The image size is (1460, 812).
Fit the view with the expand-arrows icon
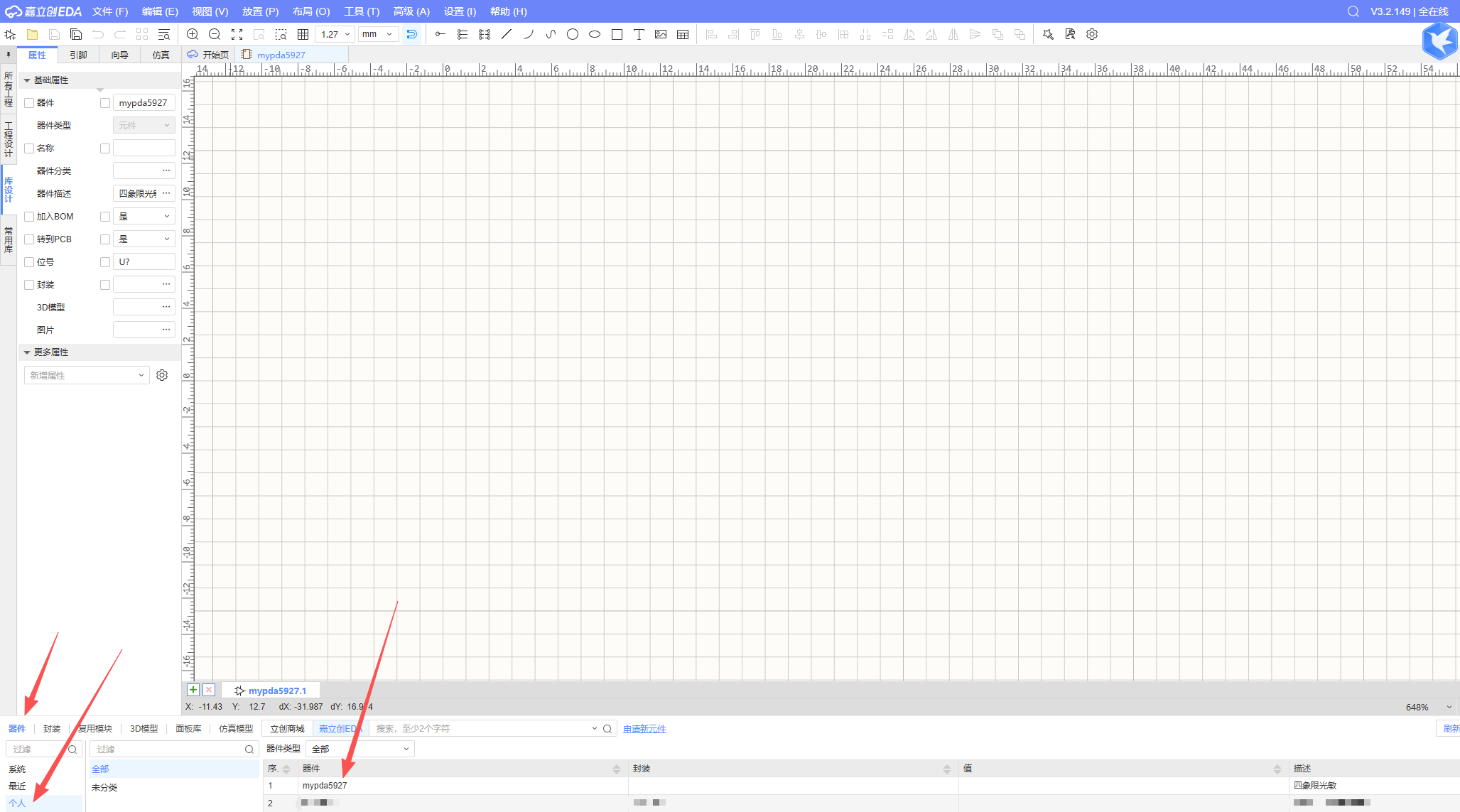pyautogui.click(x=237, y=34)
